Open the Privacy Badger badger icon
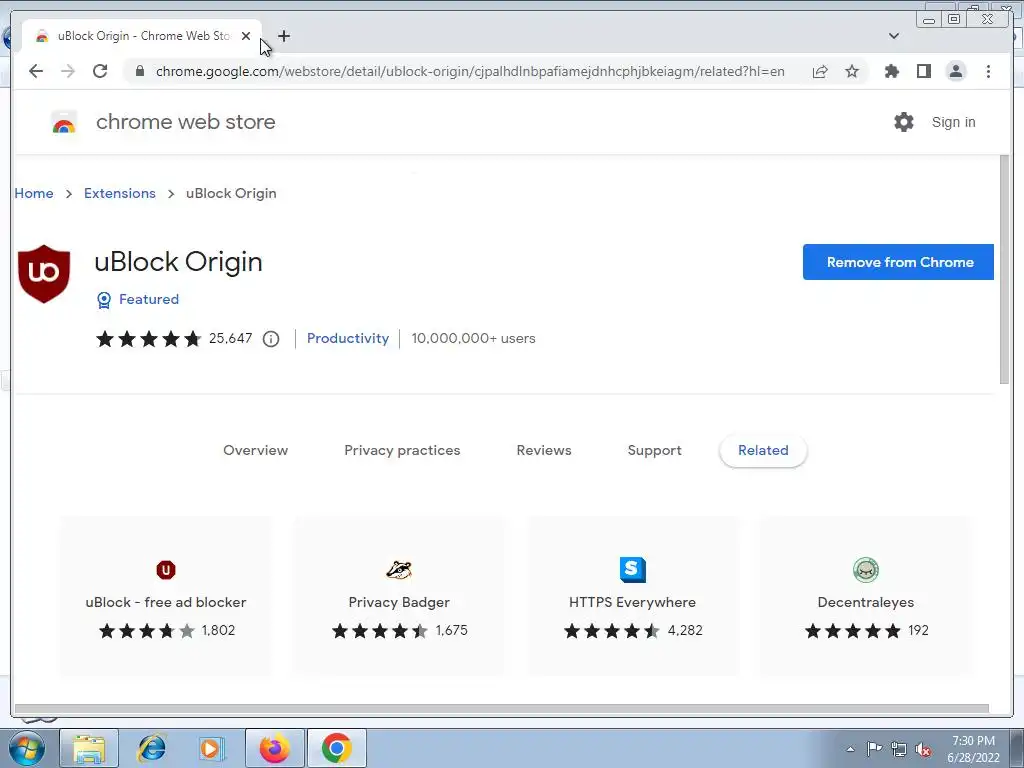 [x=399, y=569]
